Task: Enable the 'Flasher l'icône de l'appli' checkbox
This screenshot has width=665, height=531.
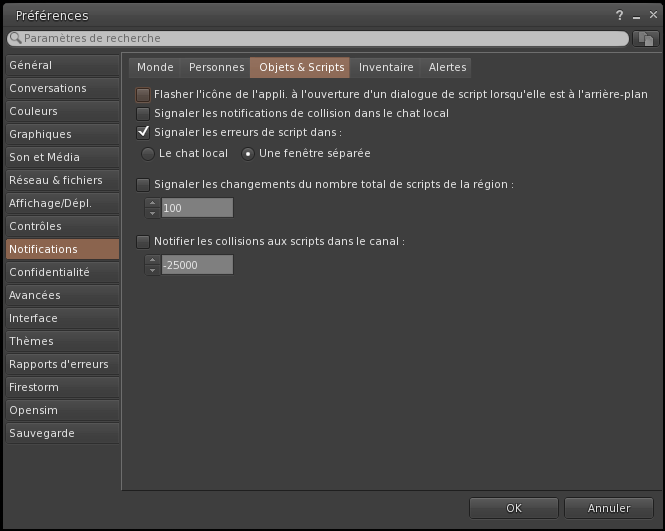Action: (143, 95)
